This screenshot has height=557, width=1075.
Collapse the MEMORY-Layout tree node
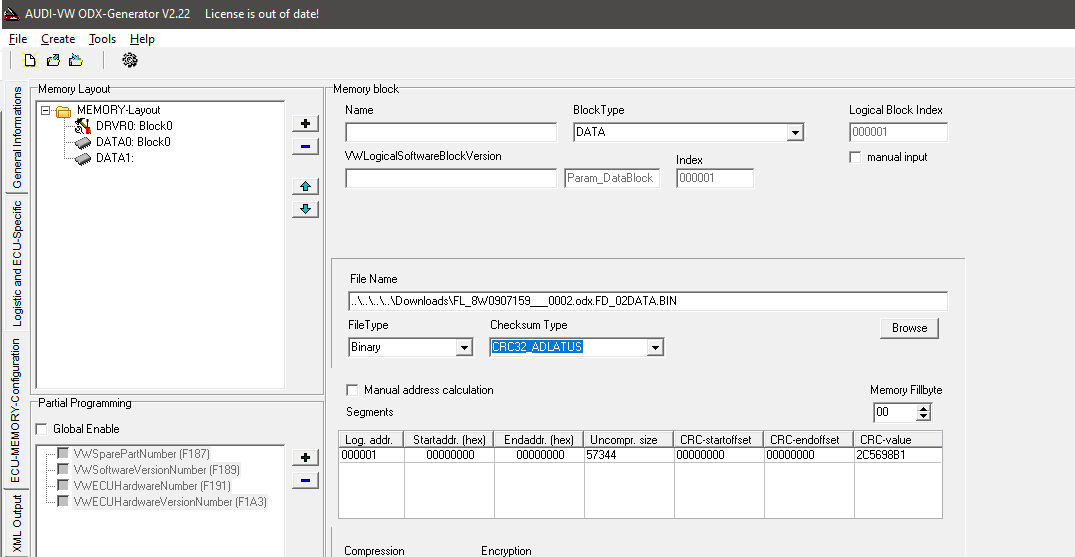click(45, 110)
